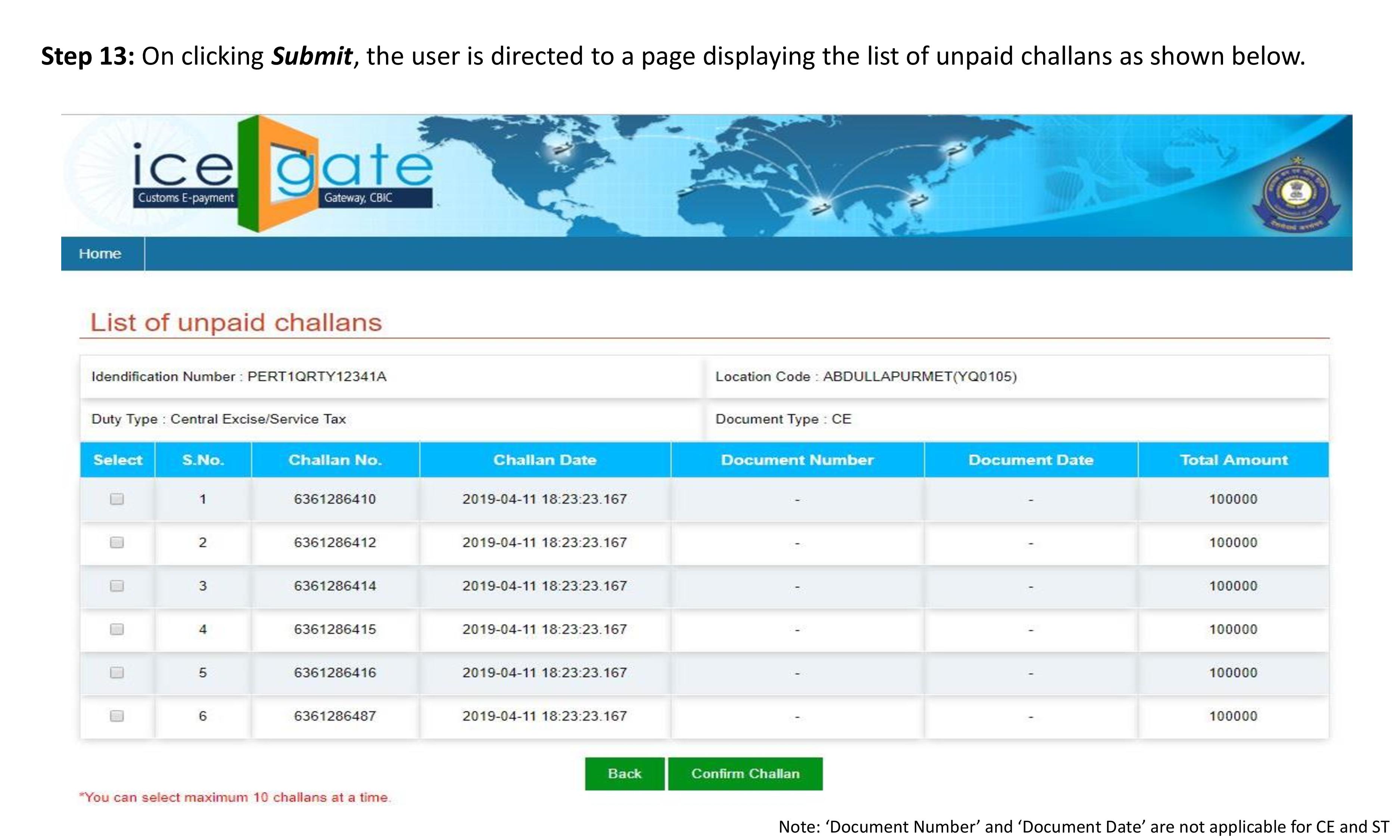
Task: Click challan number 6361286410
Action: coord(335,499)
